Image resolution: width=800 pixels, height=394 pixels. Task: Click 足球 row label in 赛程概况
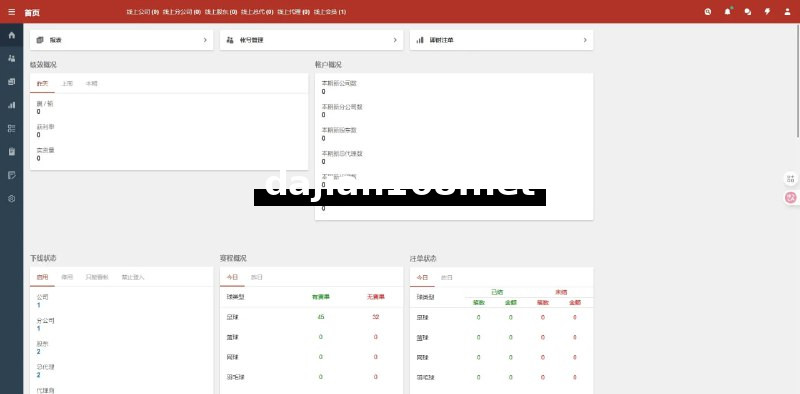[232, 317]
